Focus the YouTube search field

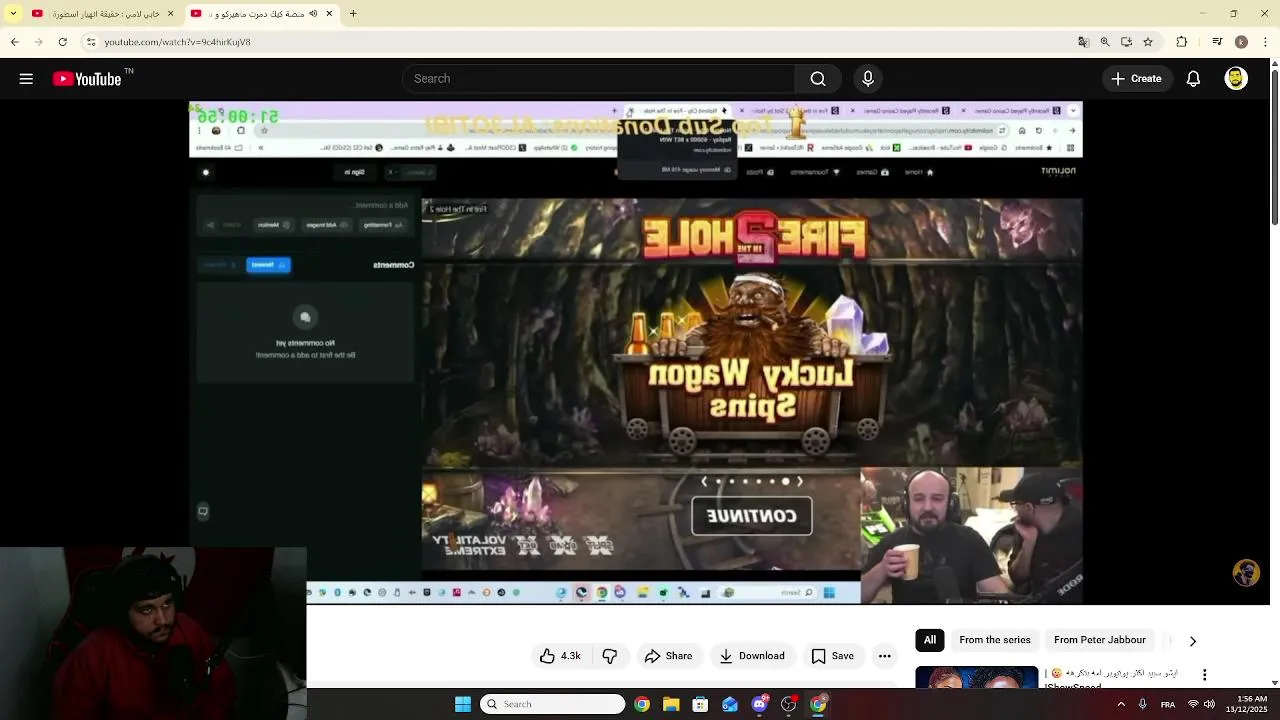pos(600,79)
